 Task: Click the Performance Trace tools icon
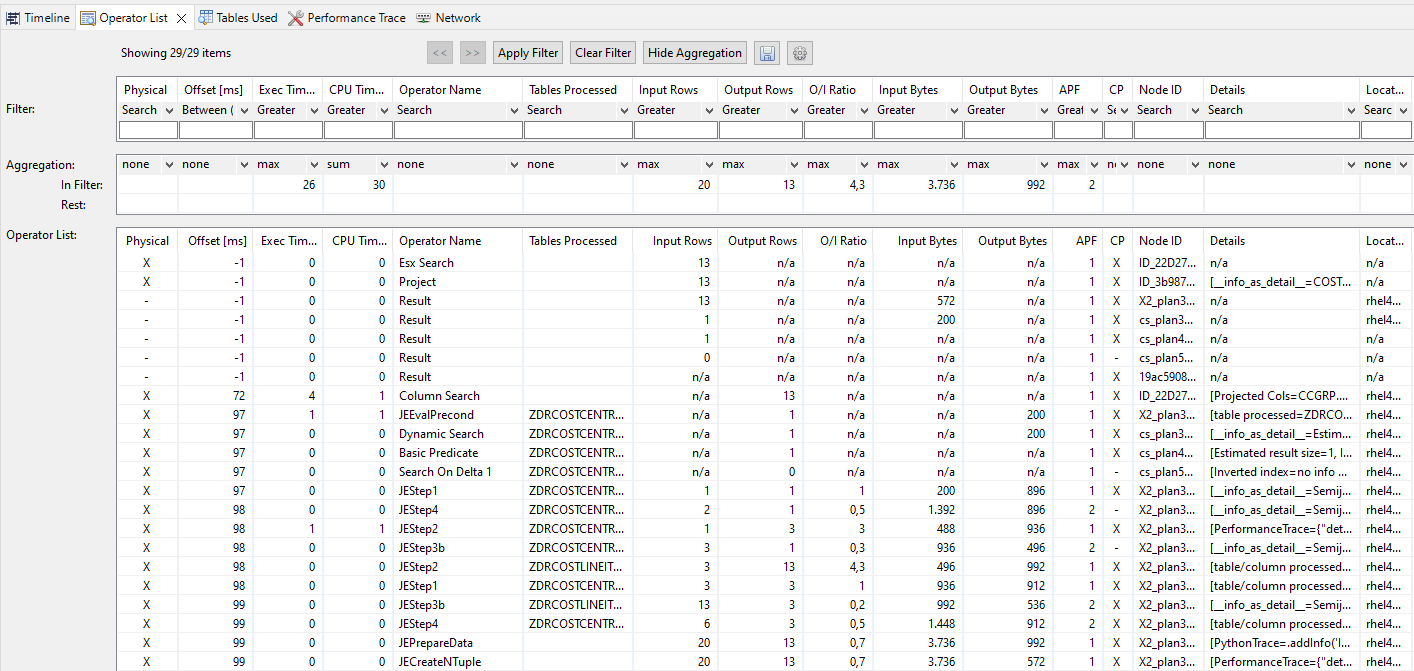[295, 17]
